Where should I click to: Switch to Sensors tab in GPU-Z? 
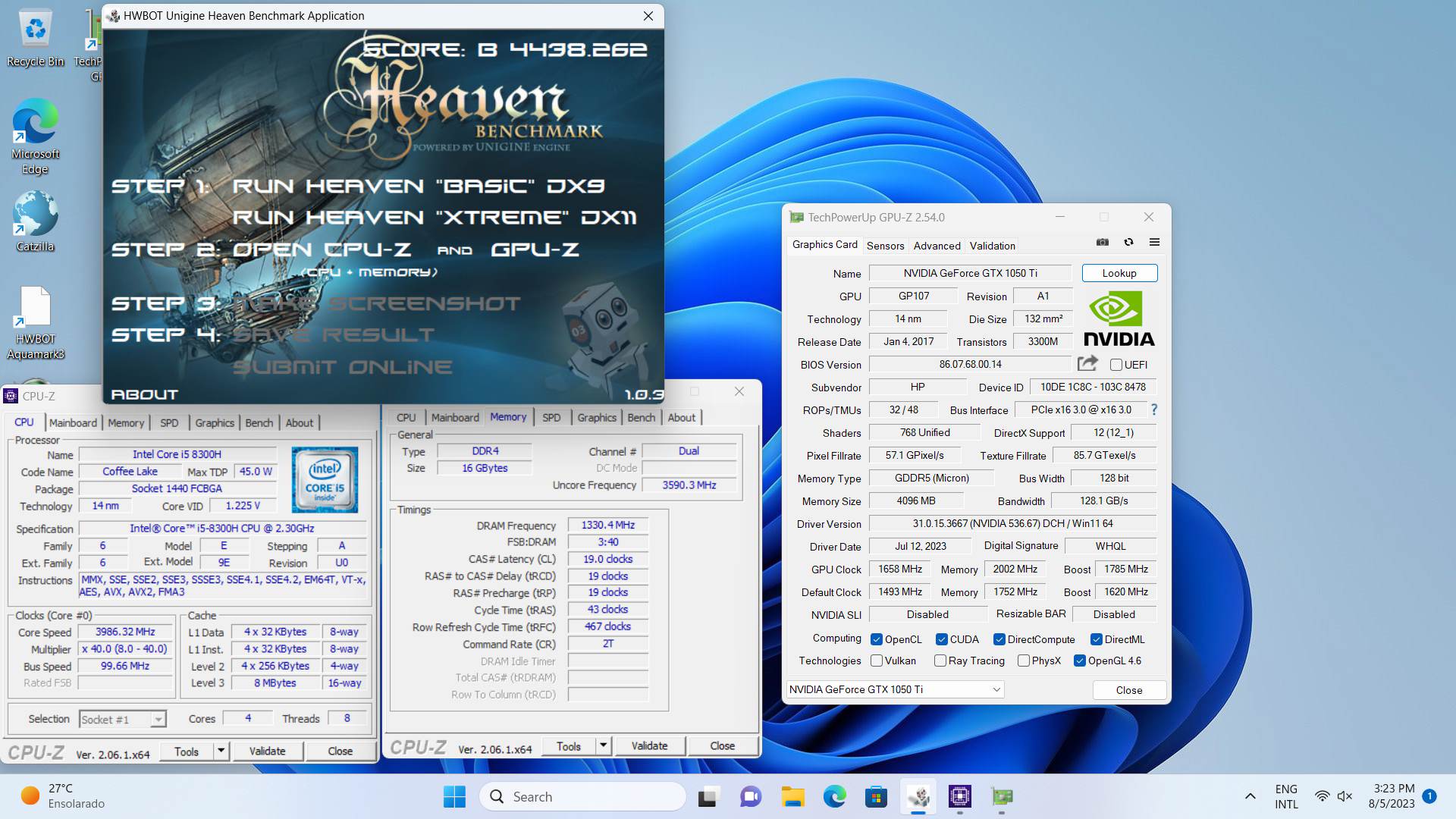pyautogui.click(x=885, y=246)
